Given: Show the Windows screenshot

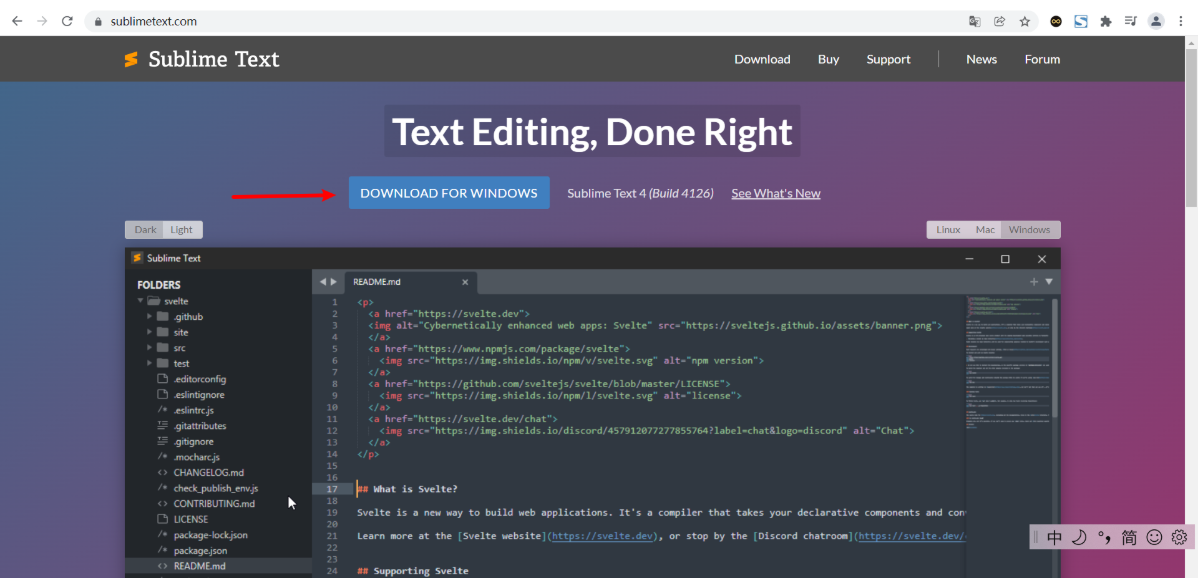Looking at the screenshot, I should tap(1030, 230).
